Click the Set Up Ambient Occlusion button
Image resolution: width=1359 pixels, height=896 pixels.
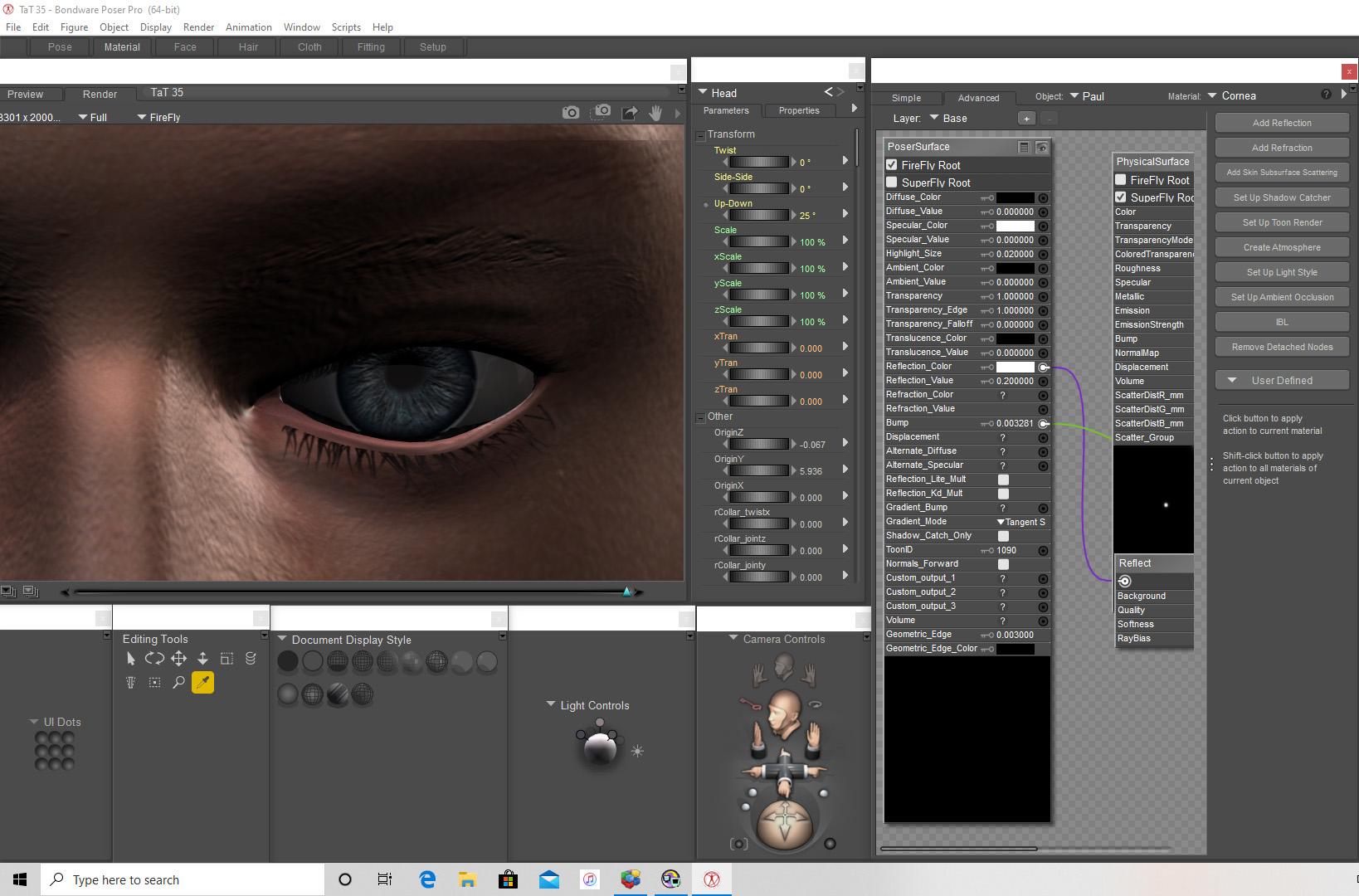pos(1282,297)
